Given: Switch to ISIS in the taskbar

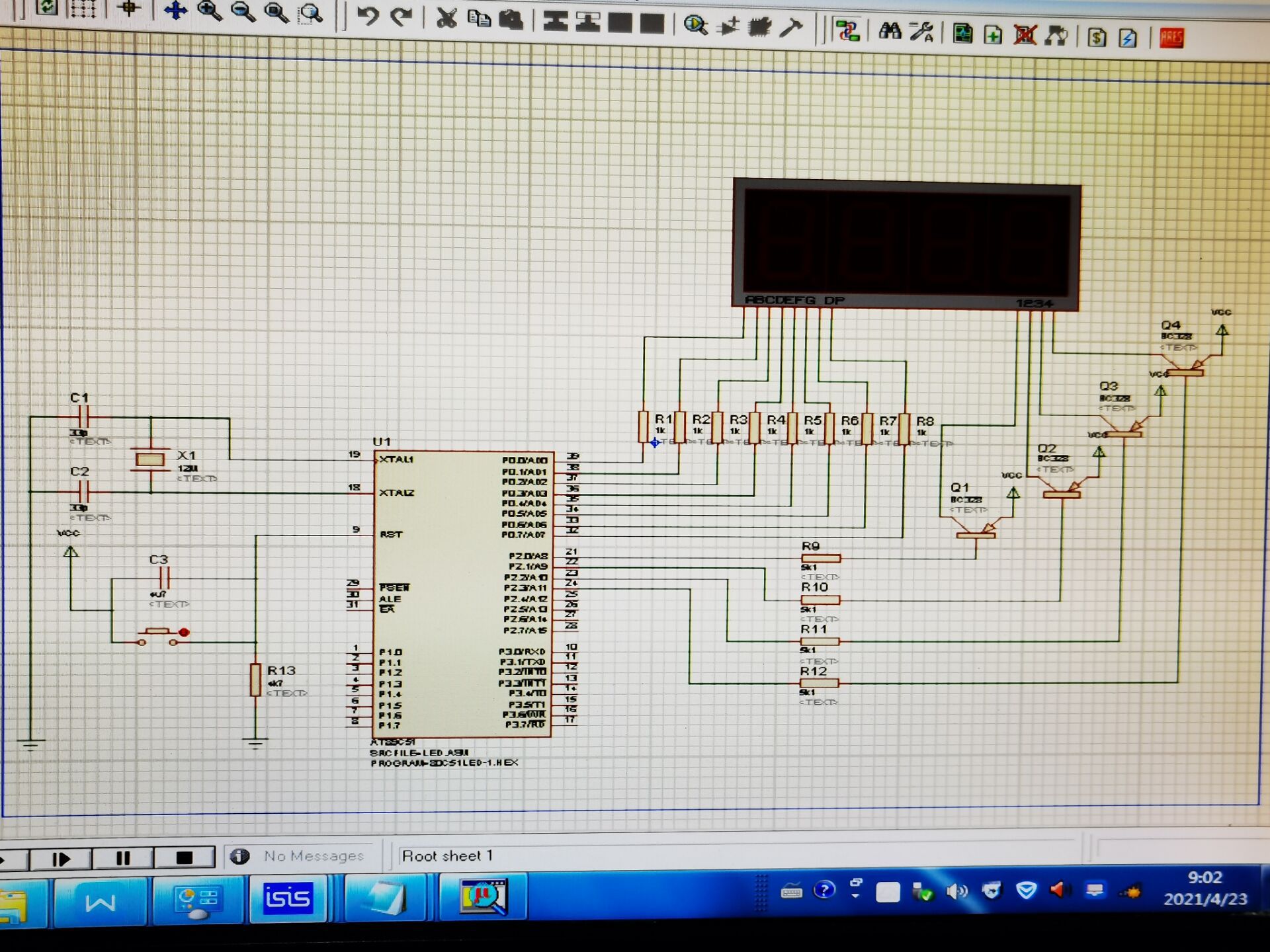Looking at the screenshot, I should (288, 898).
